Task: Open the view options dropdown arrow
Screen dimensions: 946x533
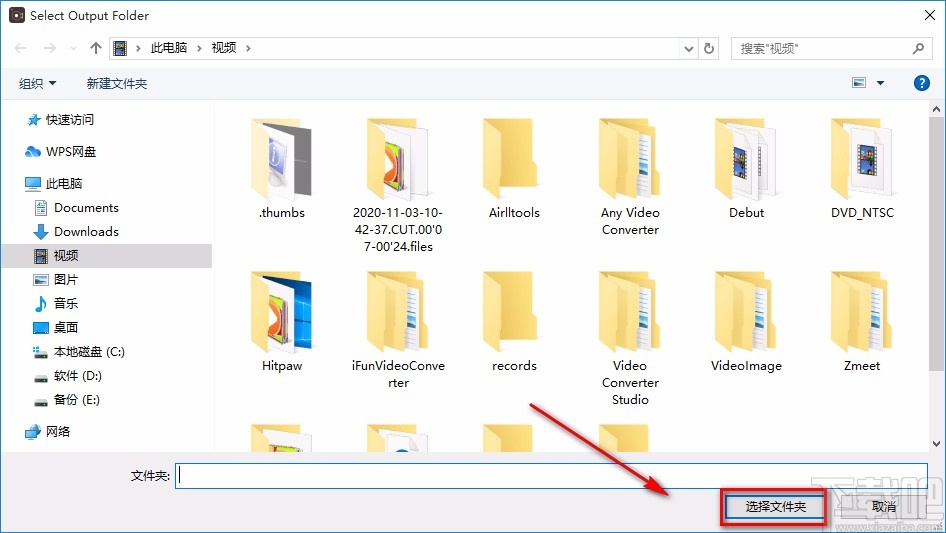Action: tap(880, 83)
